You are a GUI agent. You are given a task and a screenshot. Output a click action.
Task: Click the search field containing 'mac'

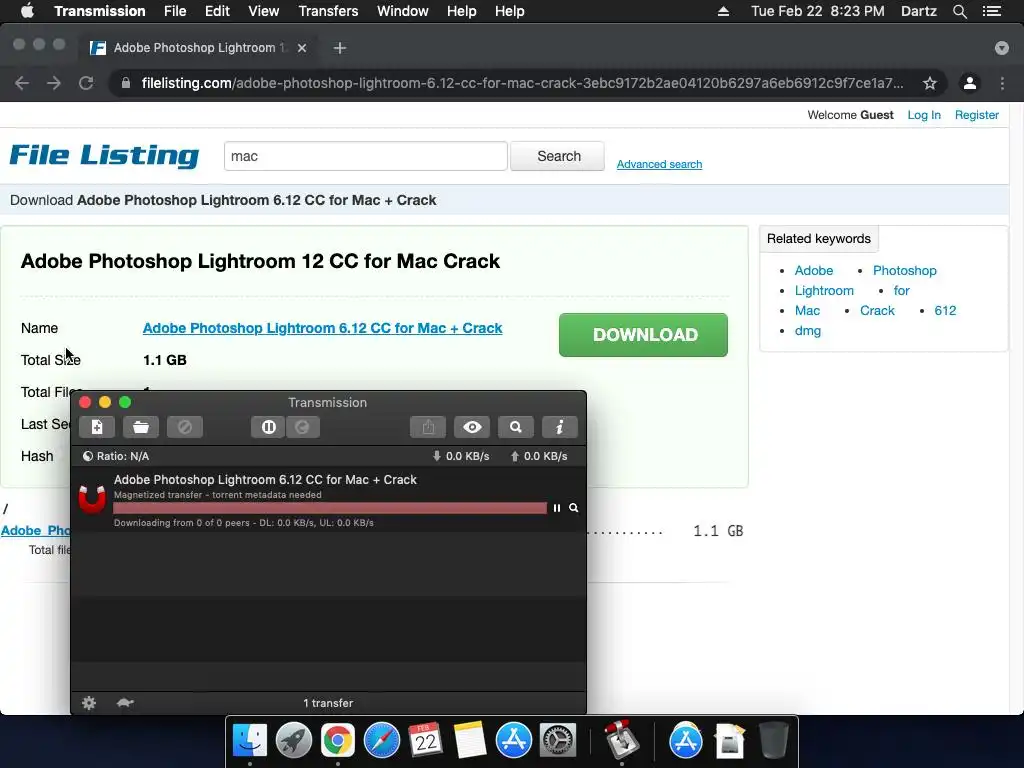[x=366, y=156]
